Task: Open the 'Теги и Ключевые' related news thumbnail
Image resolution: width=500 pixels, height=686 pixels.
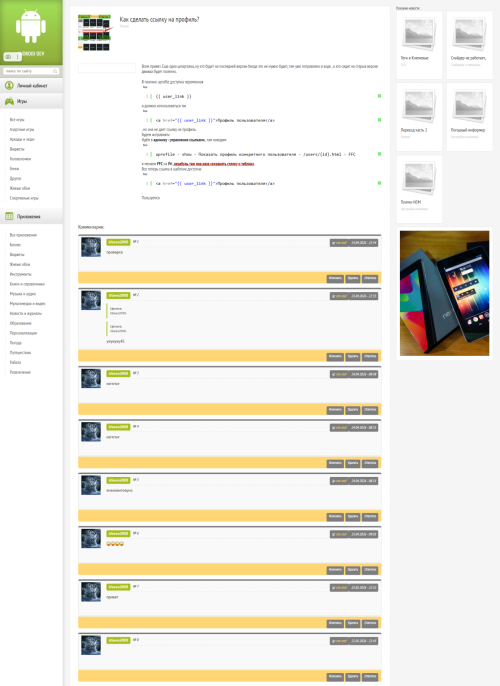Action: pyautogui.click(x=419, y=34)
